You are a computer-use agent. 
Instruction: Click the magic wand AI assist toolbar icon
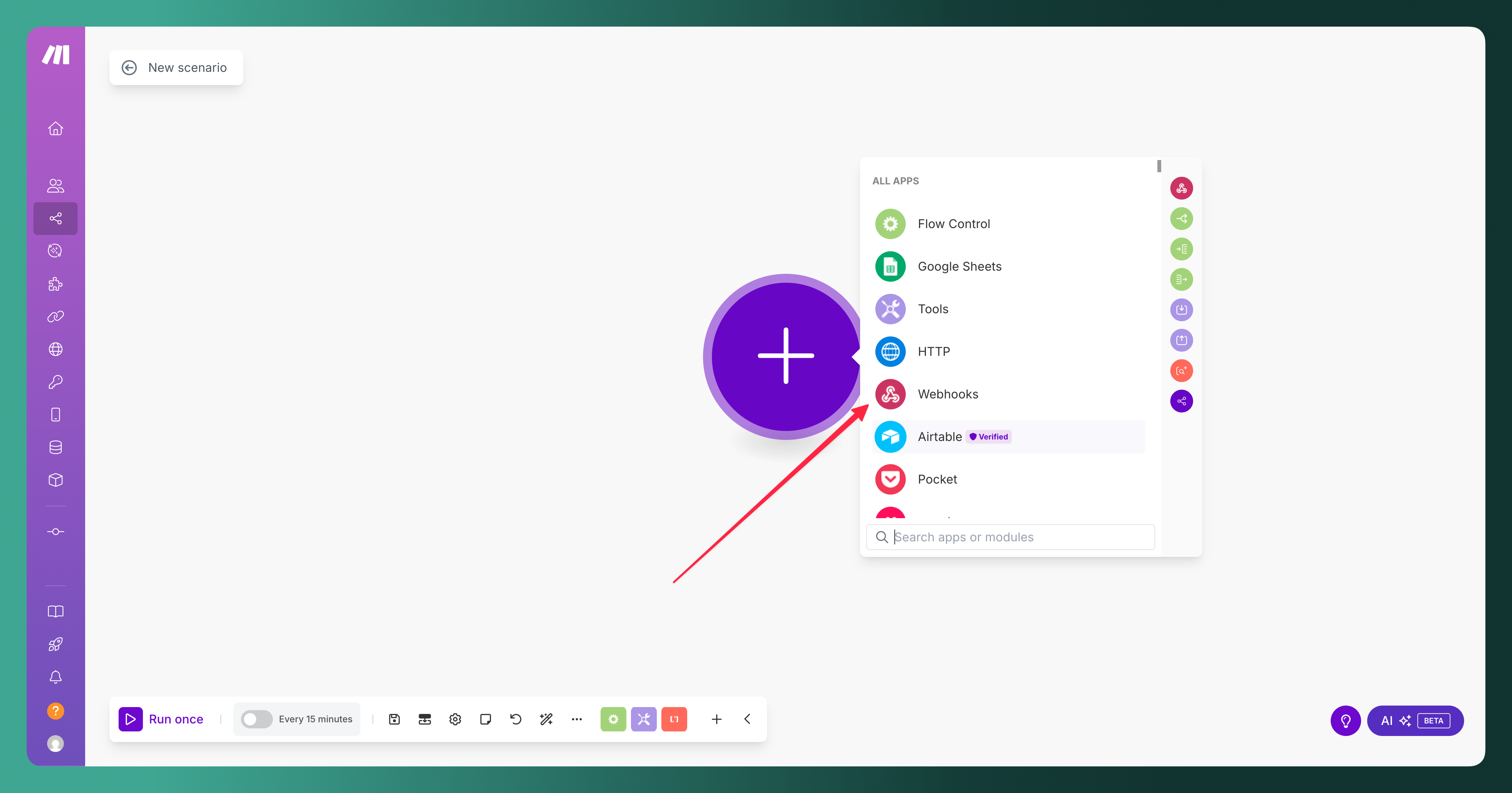[x=546, y=718]
